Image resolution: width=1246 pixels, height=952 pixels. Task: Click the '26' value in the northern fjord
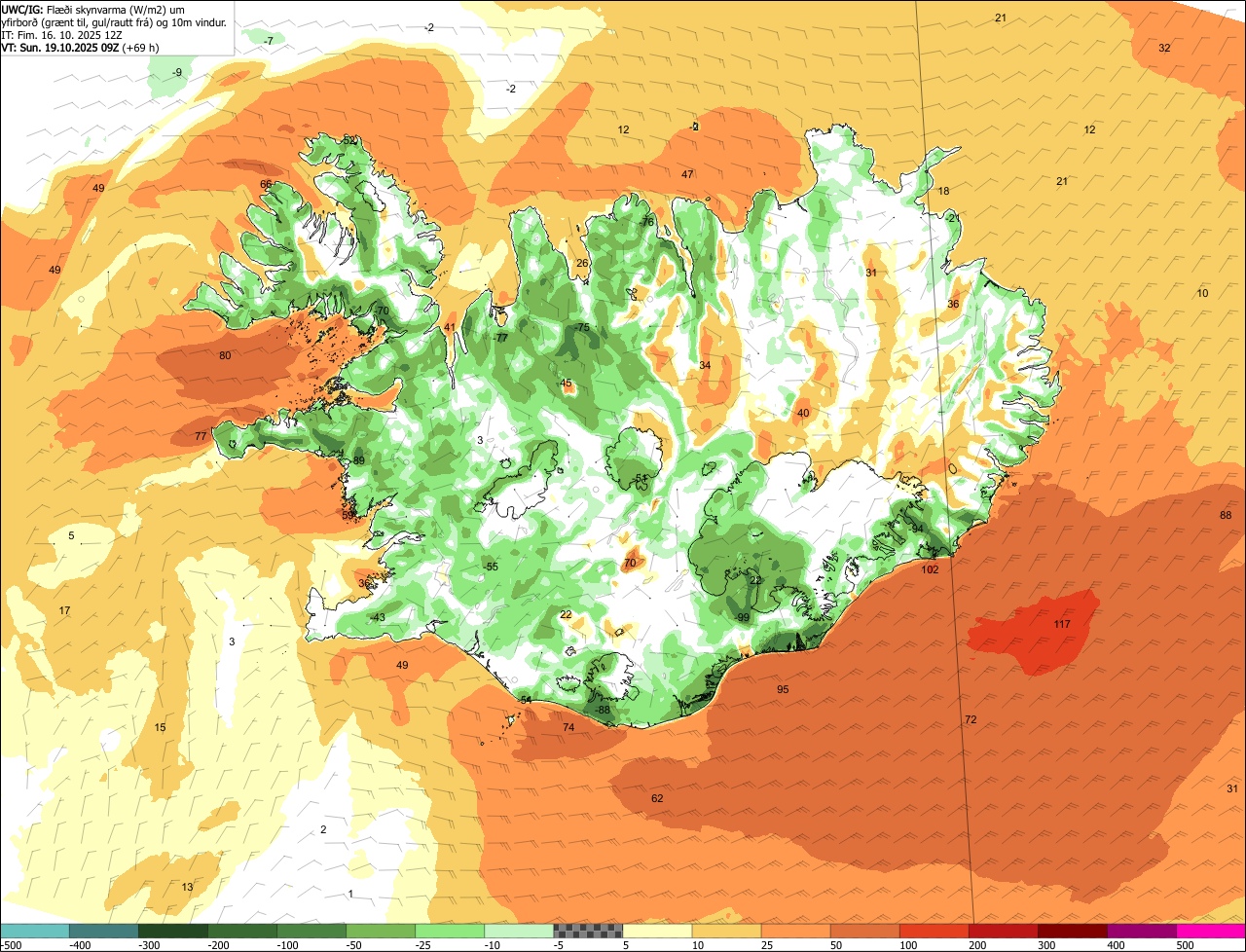[x=582, y=263]
